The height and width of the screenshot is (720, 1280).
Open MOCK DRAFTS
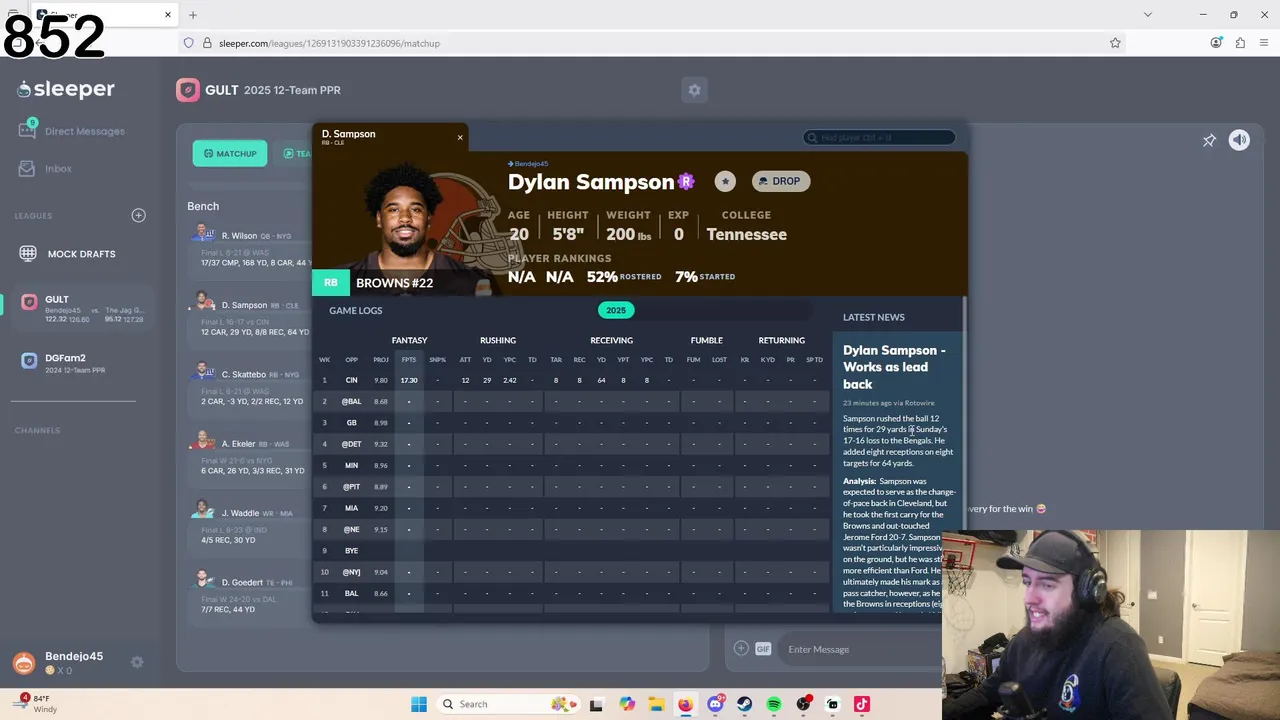click(68, 254)
